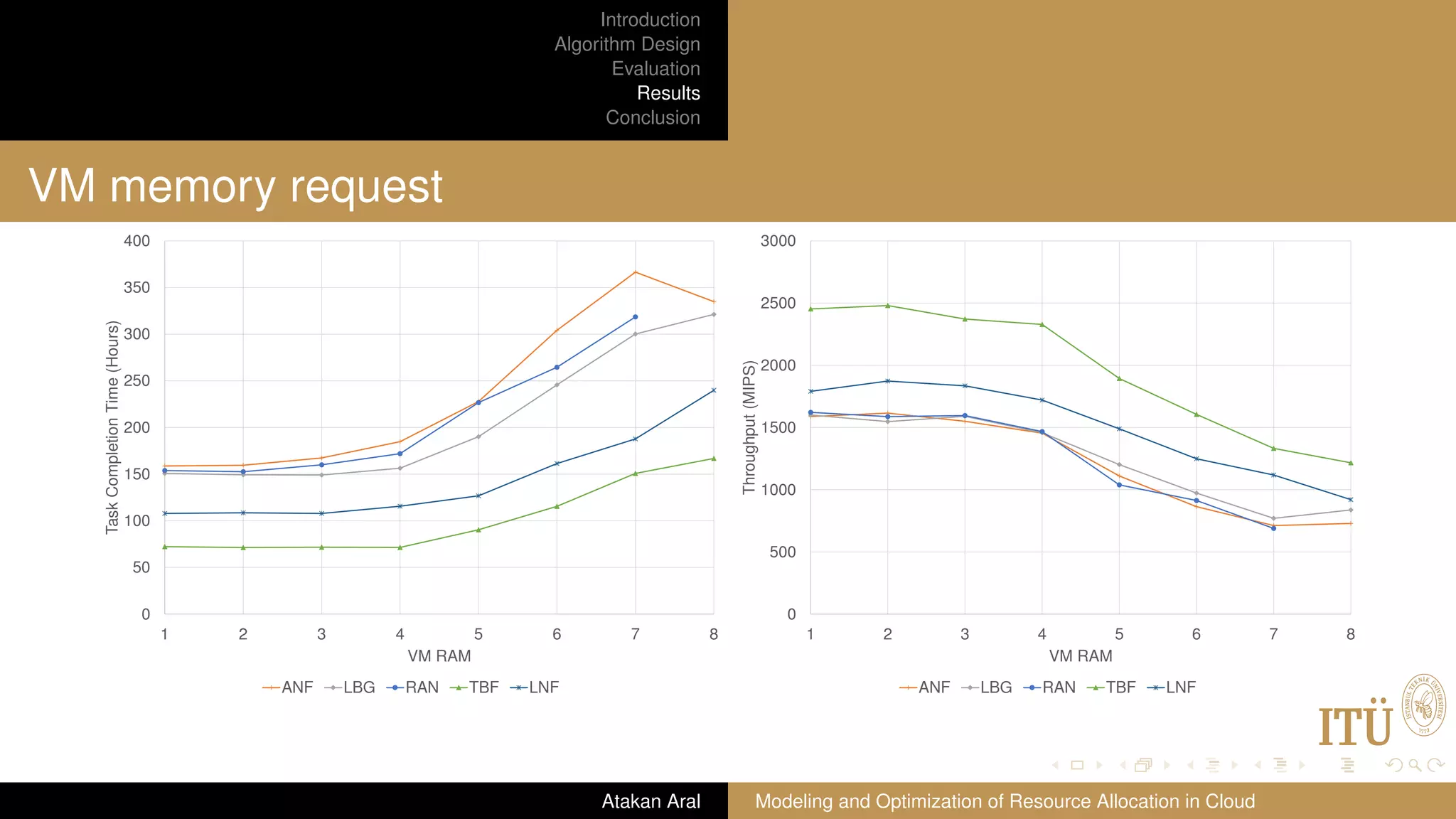Click ANF peak point at RAM 7
The height and width of the screenshot is (819, 1456).
pyautogui.click(x=635, y=272)
